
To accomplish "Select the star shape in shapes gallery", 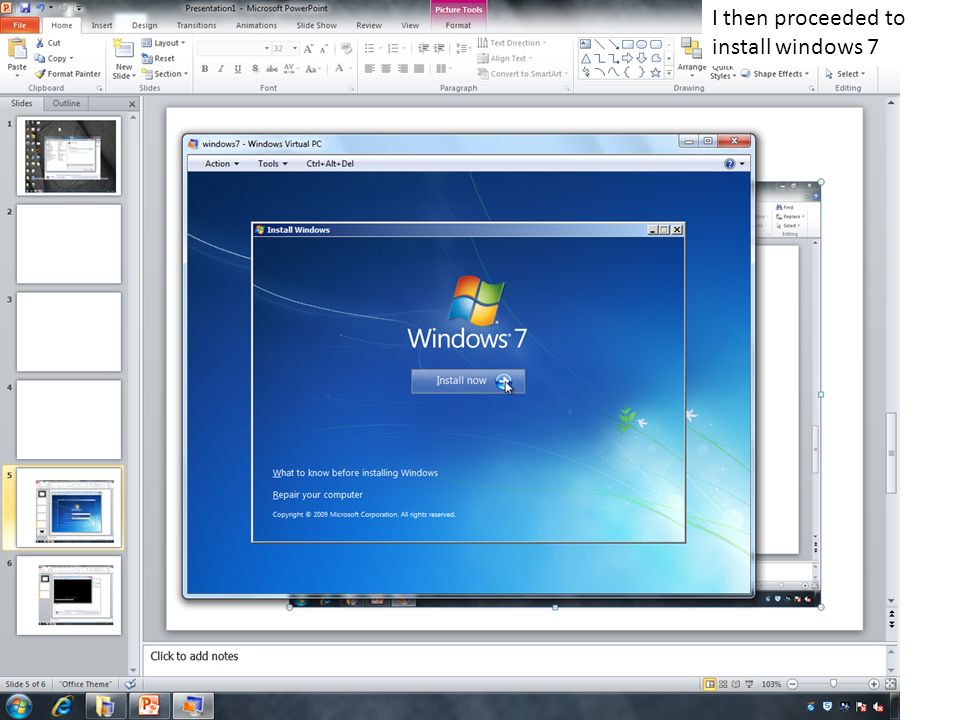I will coord(656,72).
